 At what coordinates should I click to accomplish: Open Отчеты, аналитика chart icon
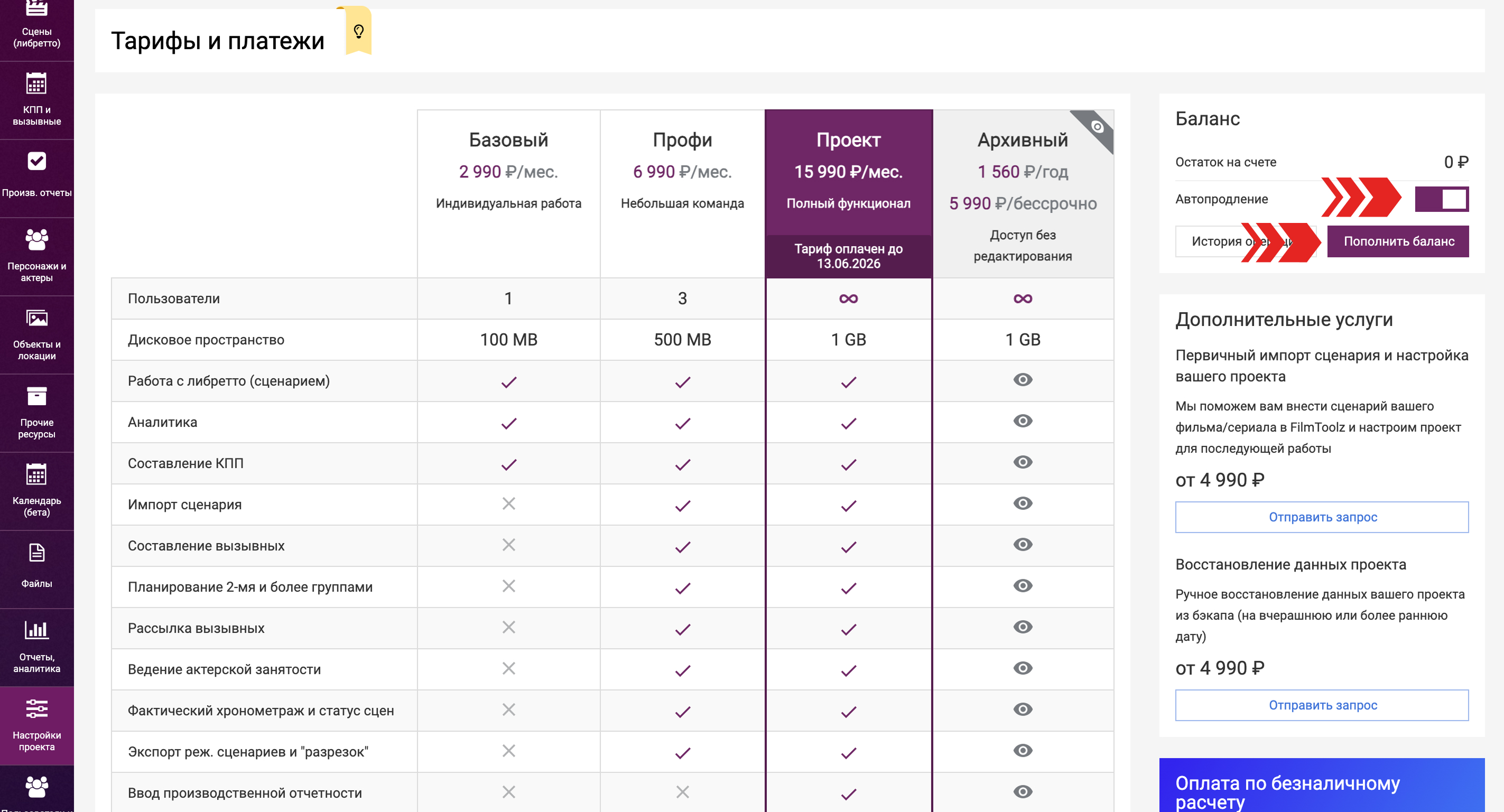pyautogui.click(x=36, y=630)
